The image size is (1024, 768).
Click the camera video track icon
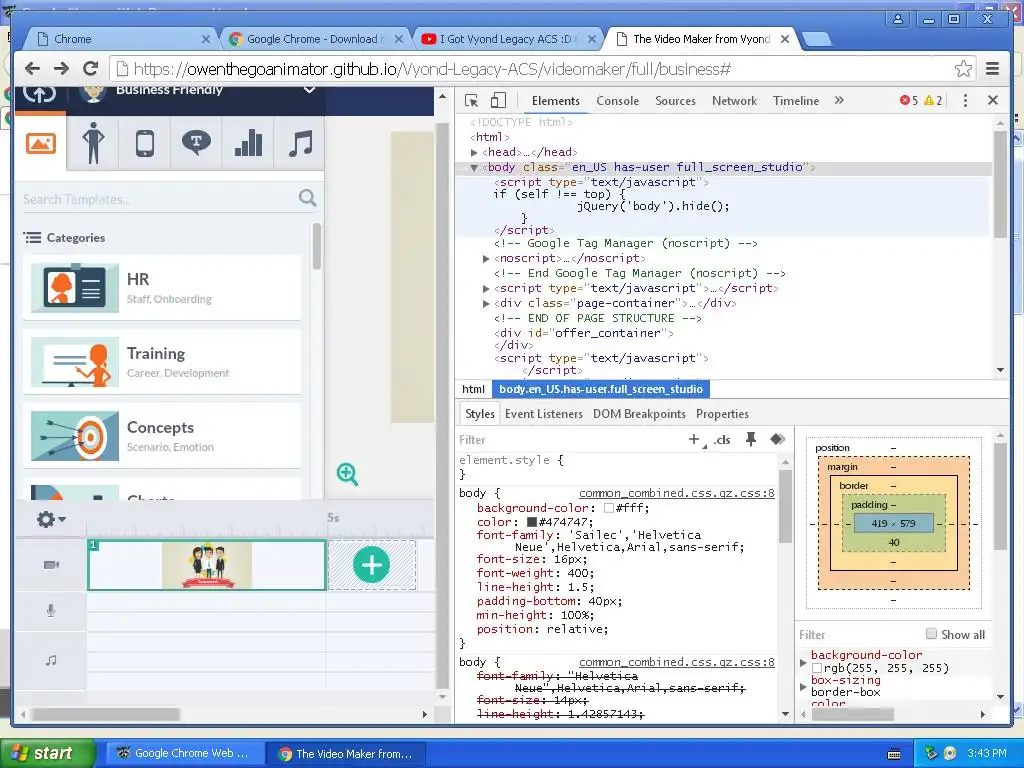[x=51, y=565]
